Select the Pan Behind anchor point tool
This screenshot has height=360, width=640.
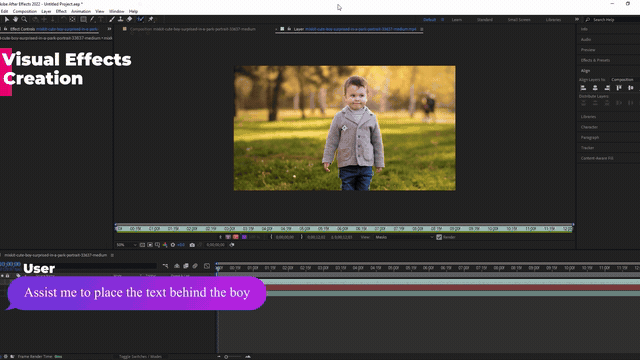point(72,19)
